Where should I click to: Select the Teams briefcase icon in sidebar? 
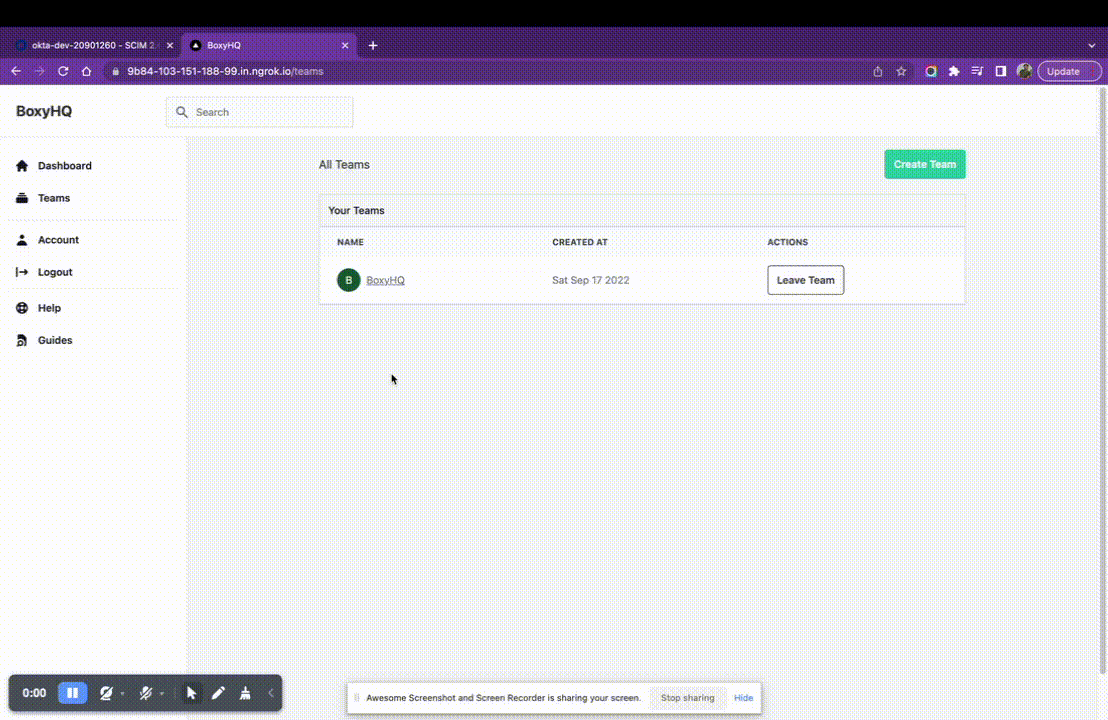[22, 197]
